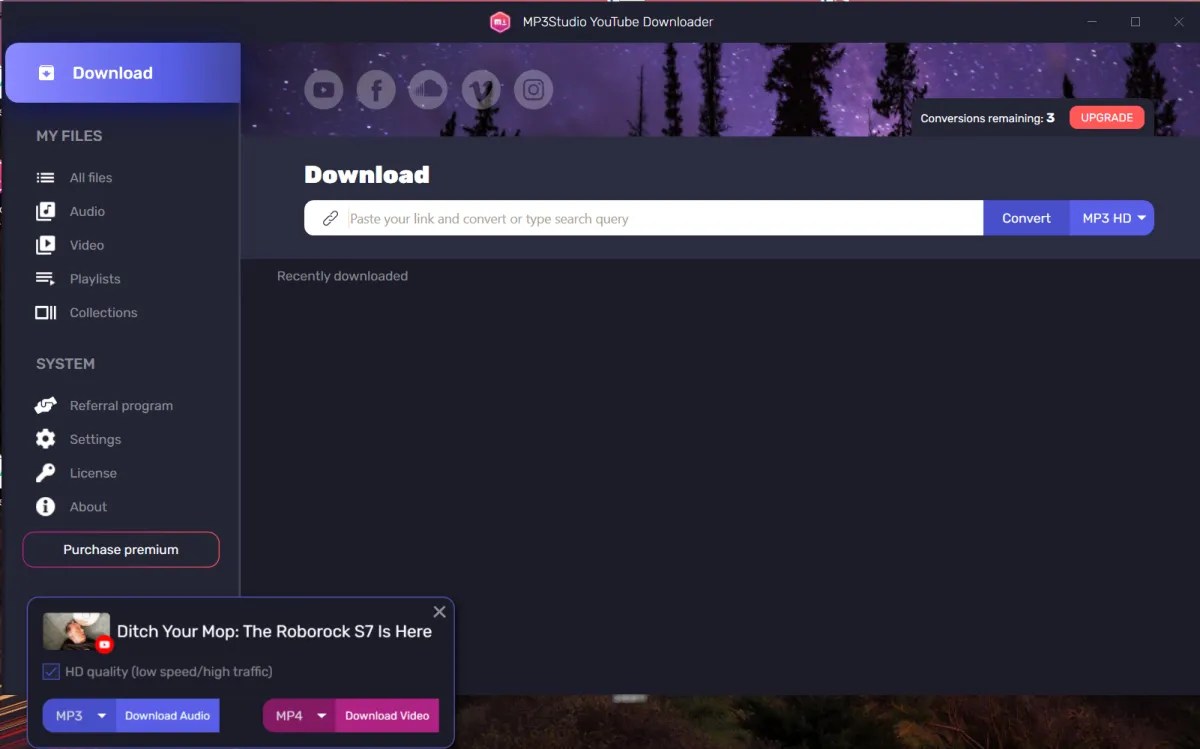Click the Upgrade badge near conversions remaining

1106,117
